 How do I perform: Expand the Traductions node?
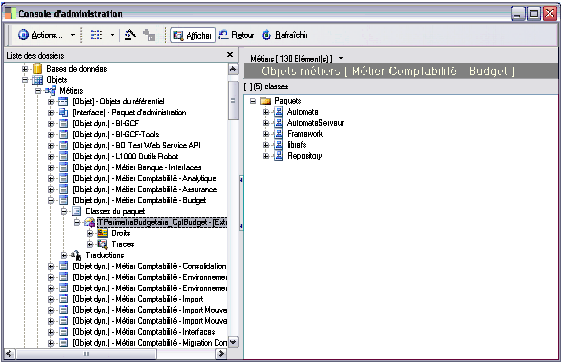click(64, 255)
